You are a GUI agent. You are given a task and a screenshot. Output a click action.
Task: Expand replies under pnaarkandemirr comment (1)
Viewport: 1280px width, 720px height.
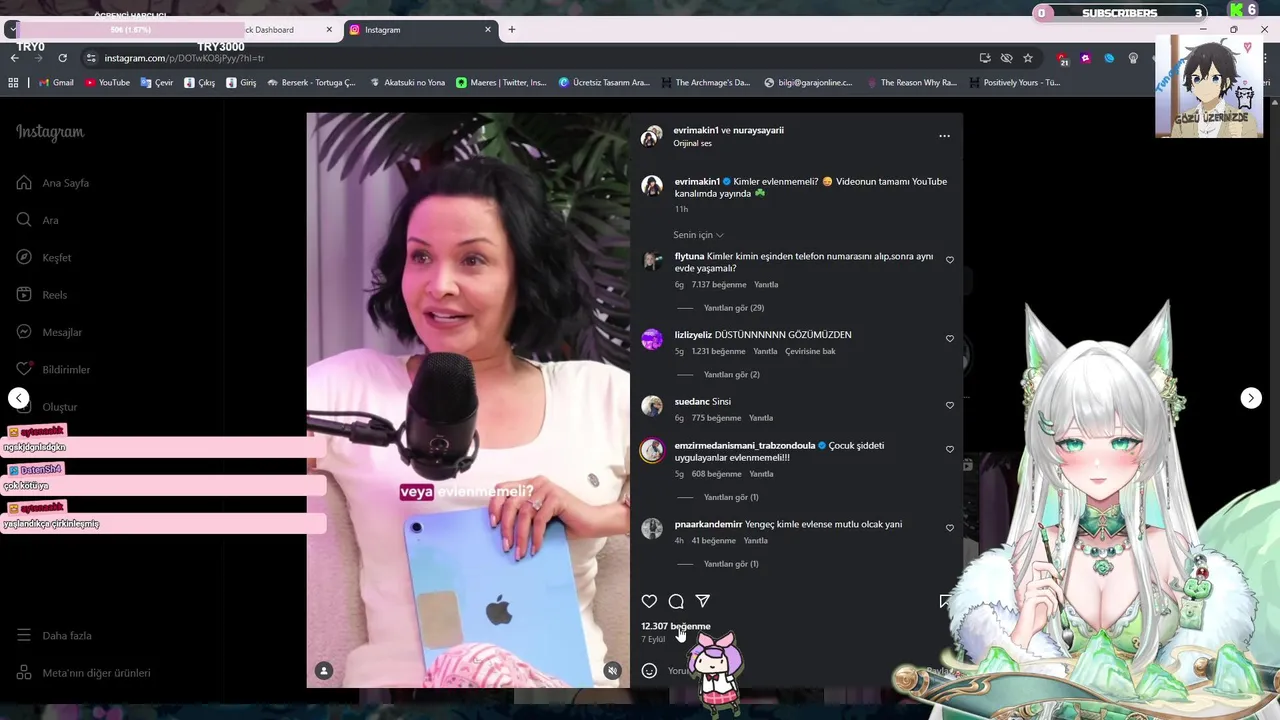point(731,564)
